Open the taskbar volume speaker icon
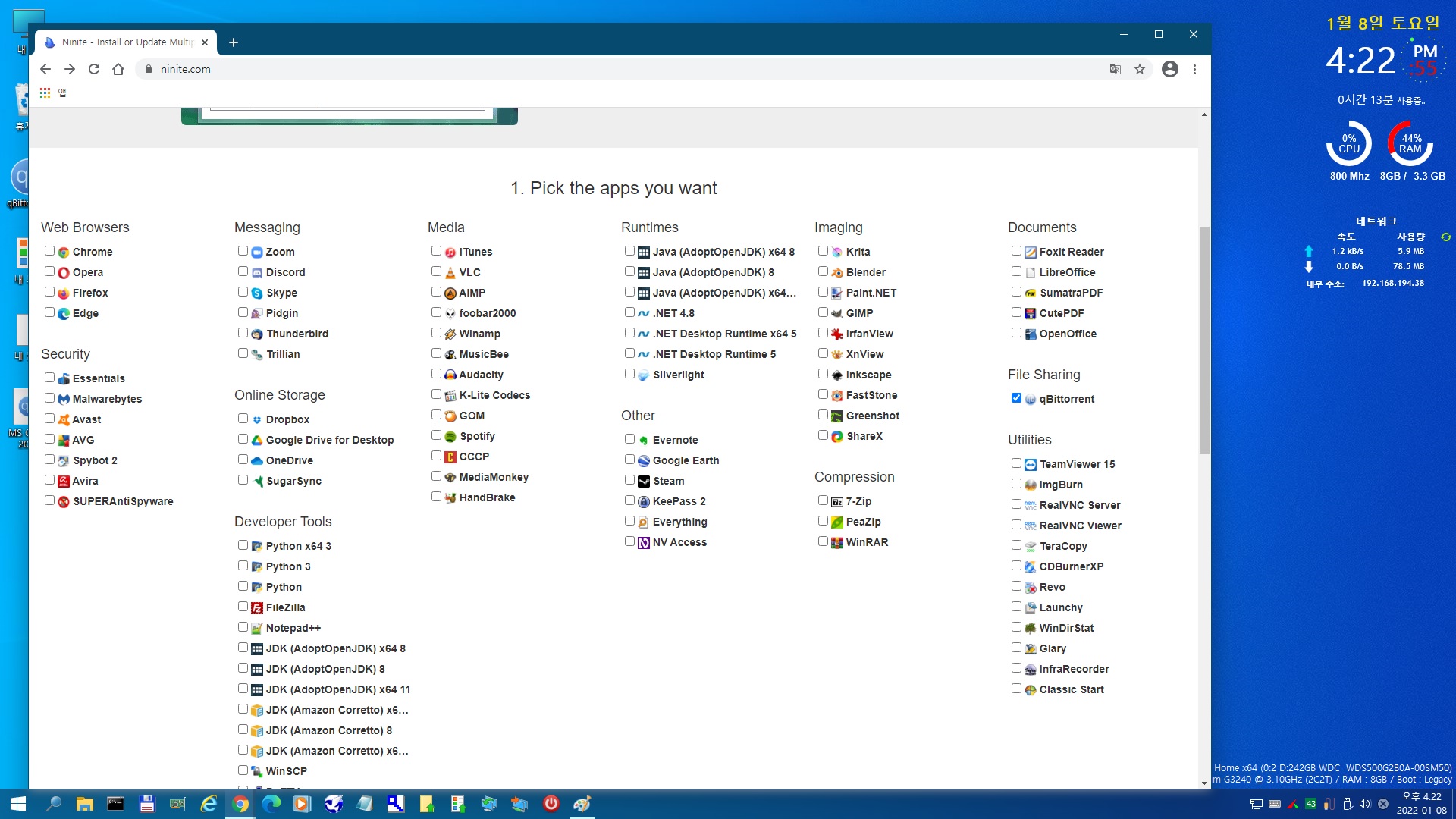The height and width of the screenshot is (819, 1456). point(1365,804)
